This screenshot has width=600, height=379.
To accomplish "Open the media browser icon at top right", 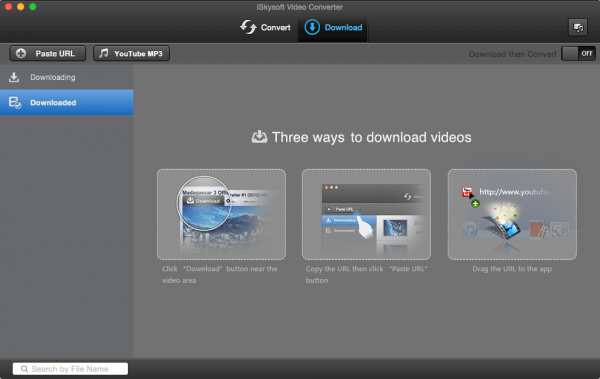I will pyautogui.click(x=578, y=28).
